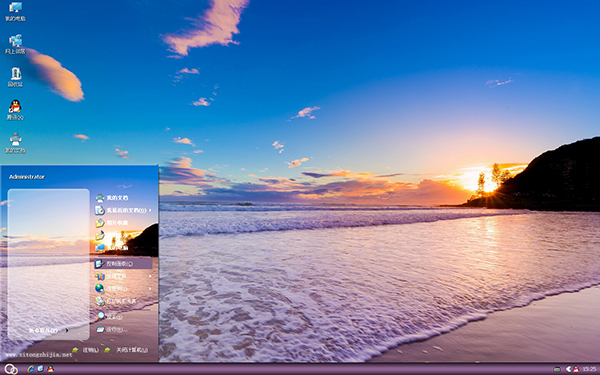Open the 我的文档 desktop icon
600x375 pixels.
(x=15, y=143)
